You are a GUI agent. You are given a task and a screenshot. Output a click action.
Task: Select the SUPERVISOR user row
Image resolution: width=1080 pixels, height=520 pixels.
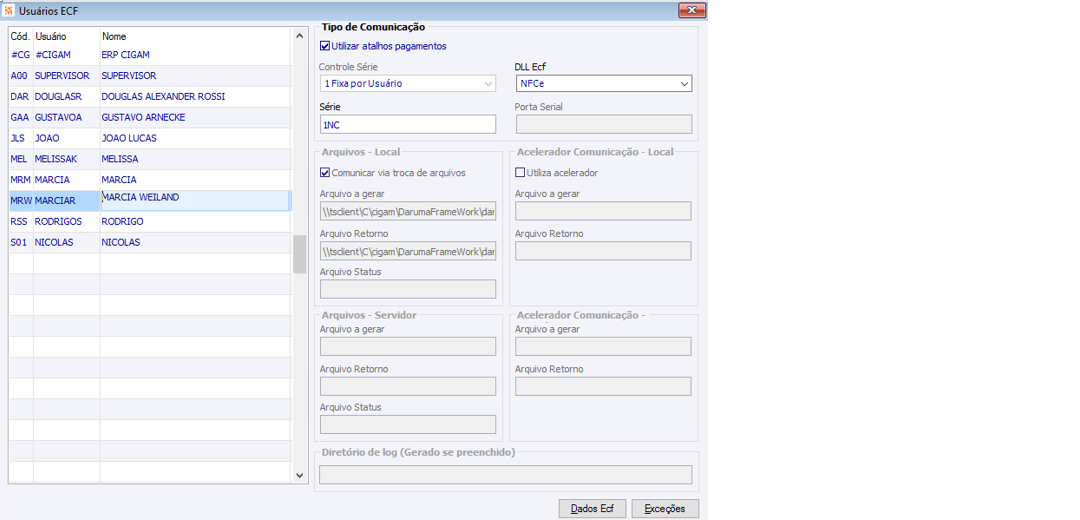pyautogui.click(x=128, y=76)
